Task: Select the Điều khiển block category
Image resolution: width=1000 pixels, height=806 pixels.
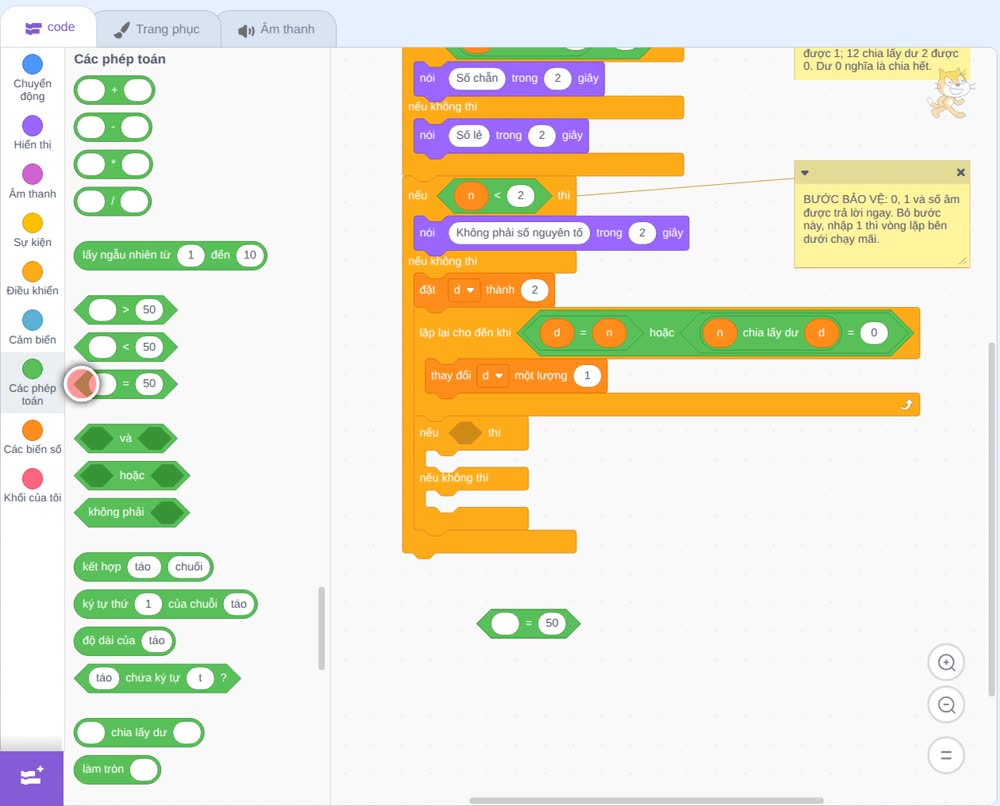Action: pos(32,279)
